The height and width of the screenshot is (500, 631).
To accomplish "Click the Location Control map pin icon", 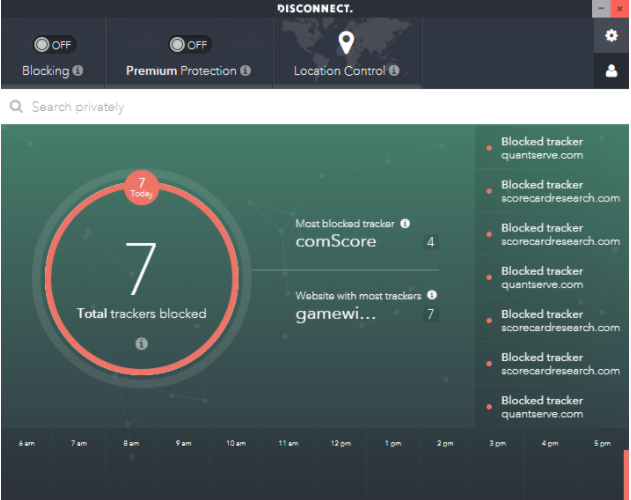I will 346,43.
